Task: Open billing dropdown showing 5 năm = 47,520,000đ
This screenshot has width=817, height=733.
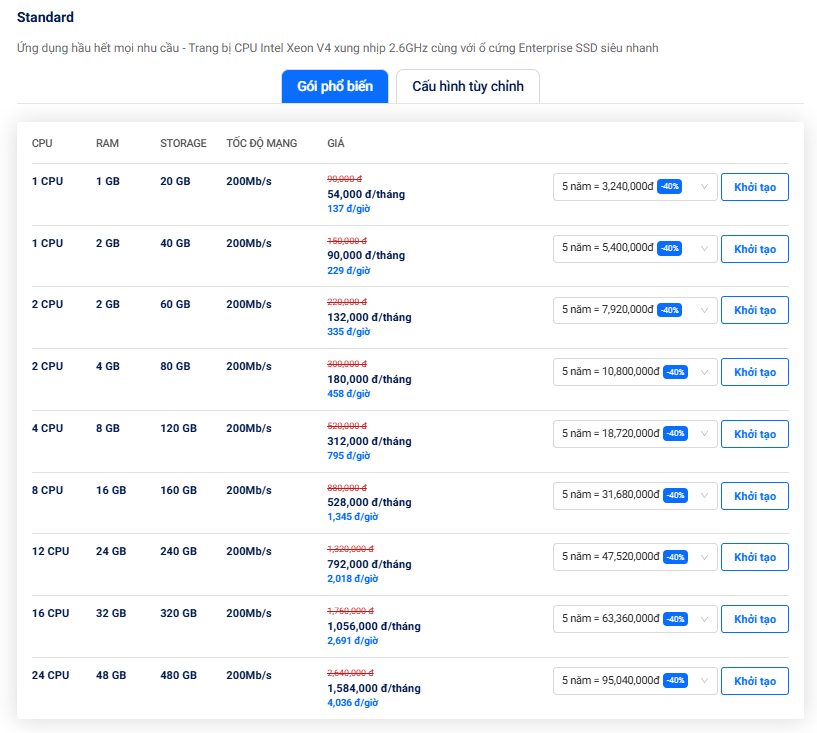Action: 635,557
